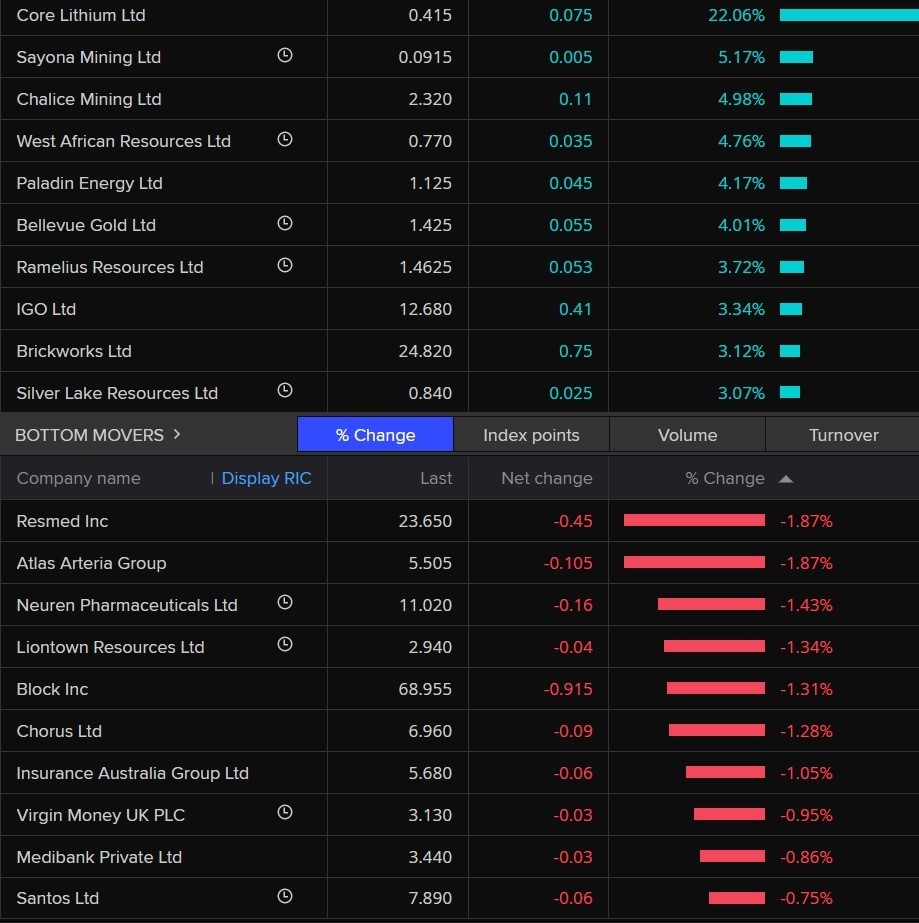
Task: Select Santos Ltd company name
Action: point(58,898)
